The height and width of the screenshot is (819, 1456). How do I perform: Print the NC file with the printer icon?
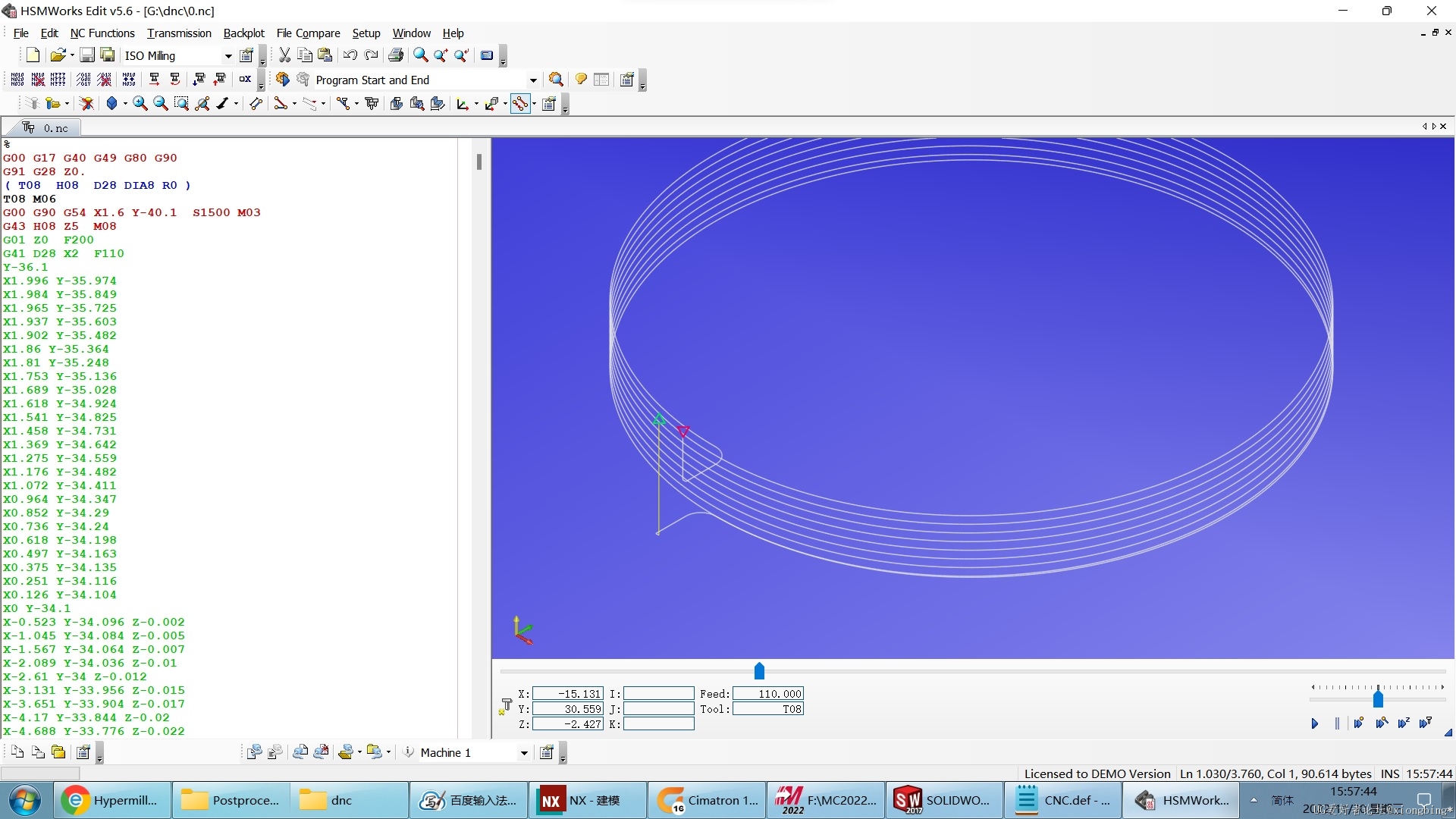click(396, 55)
